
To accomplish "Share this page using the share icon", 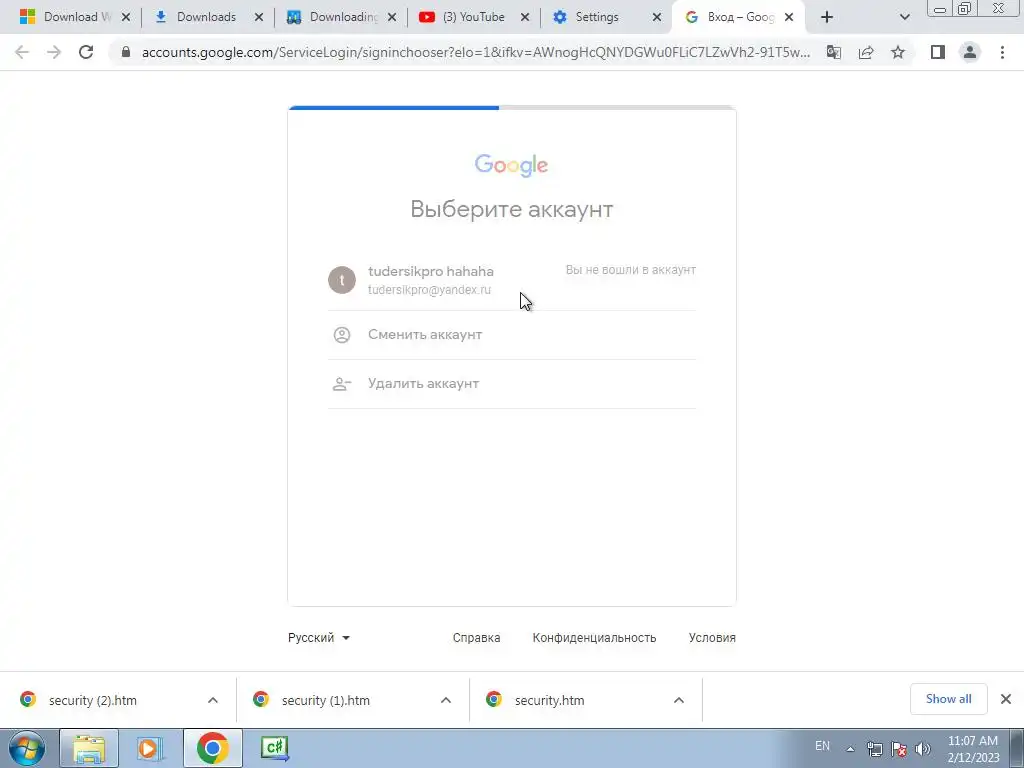I will click(866, 52).
